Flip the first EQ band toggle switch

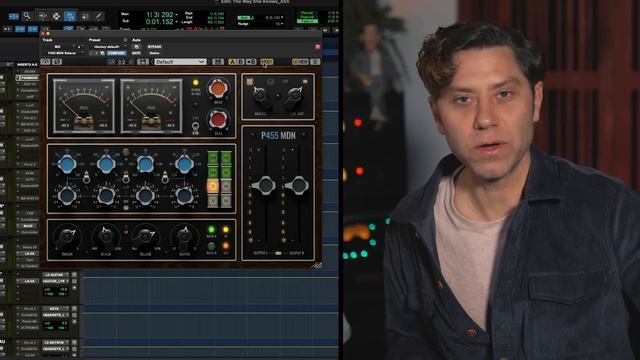coord(87,178)
